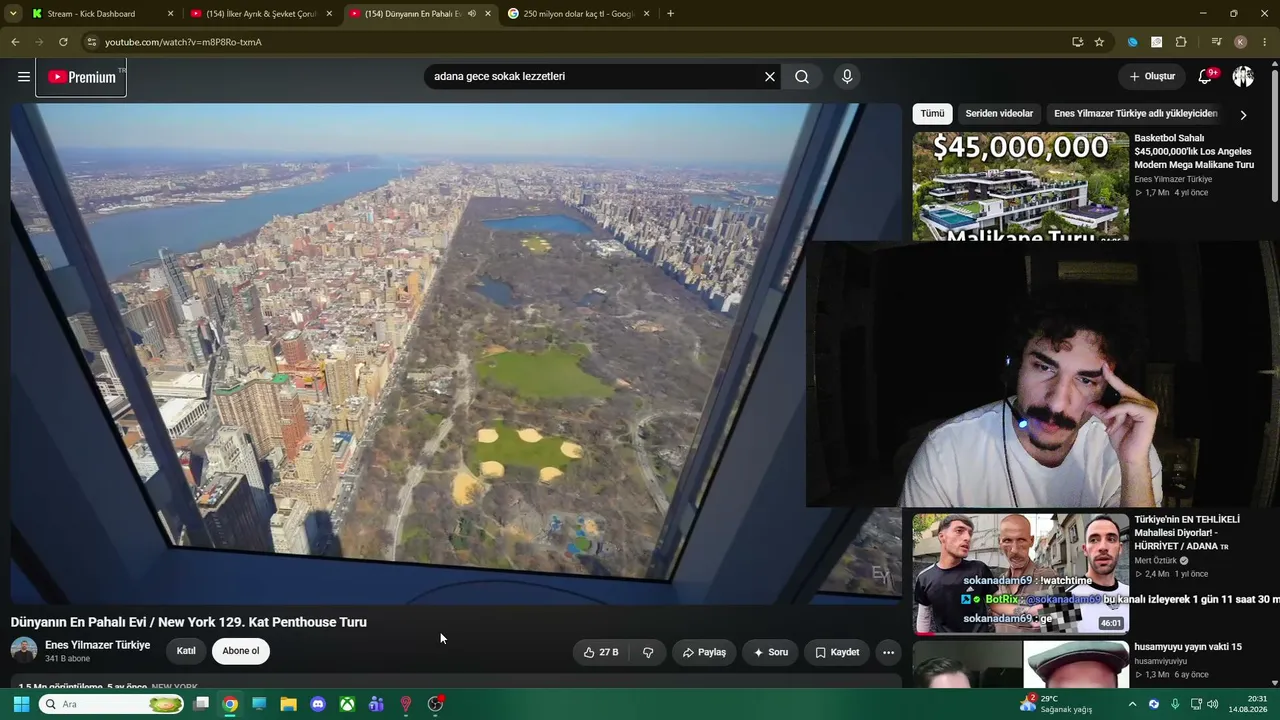The image size is (1280, 720).
Task: Share the video via Paylaş
Action: (704, 652)
